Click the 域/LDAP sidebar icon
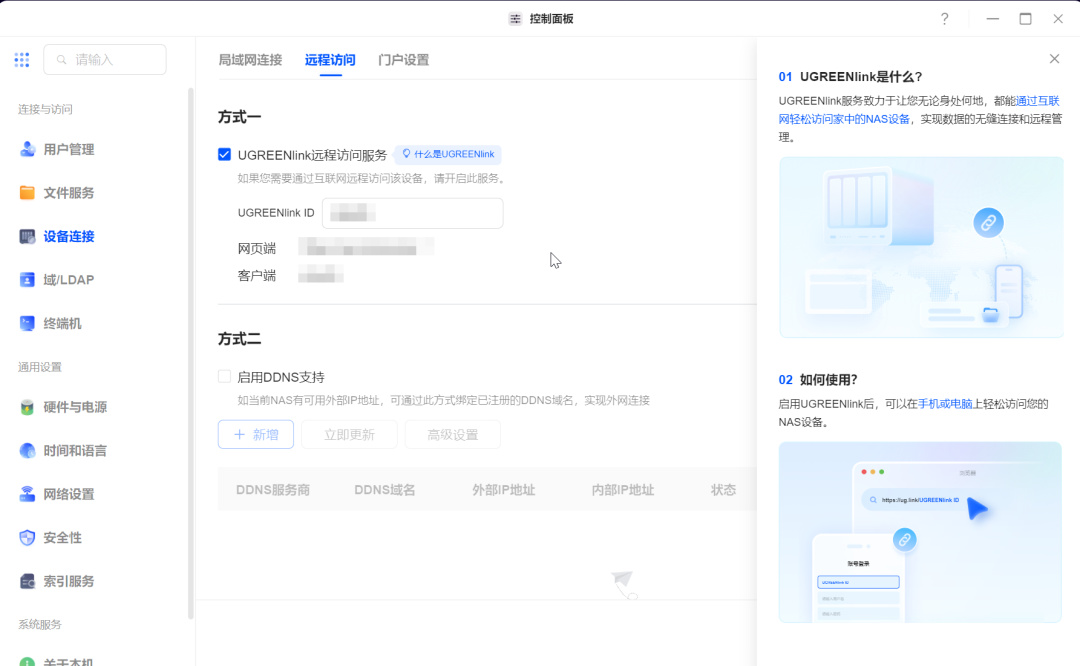This screenshot has width=1080, height=666. point(27,280)
